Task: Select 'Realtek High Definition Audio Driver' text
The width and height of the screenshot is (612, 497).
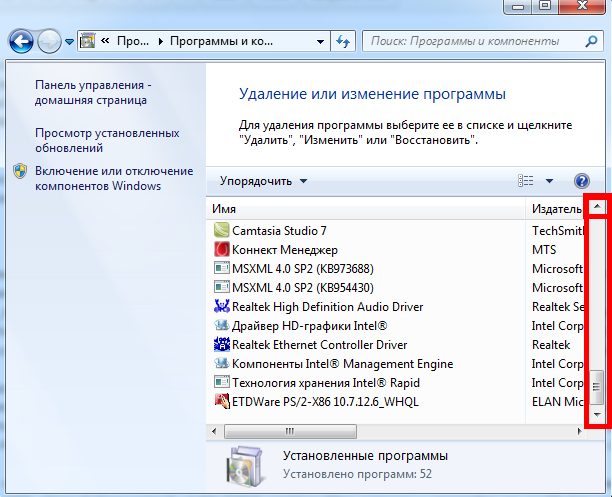Action: tap(327, 307)
